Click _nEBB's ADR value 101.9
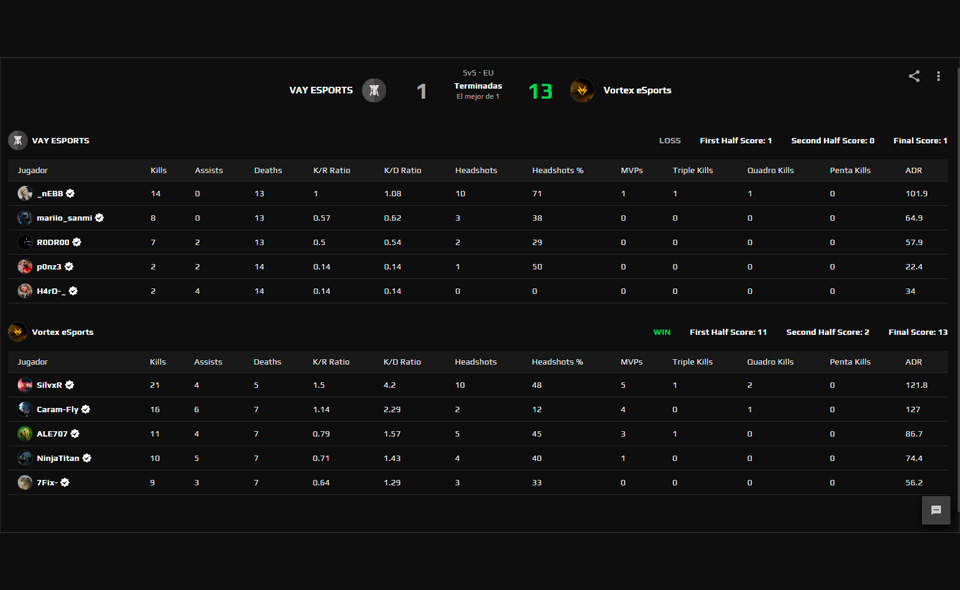The height and width of the screenshot is (590, 960). click(x=917, y=193)
